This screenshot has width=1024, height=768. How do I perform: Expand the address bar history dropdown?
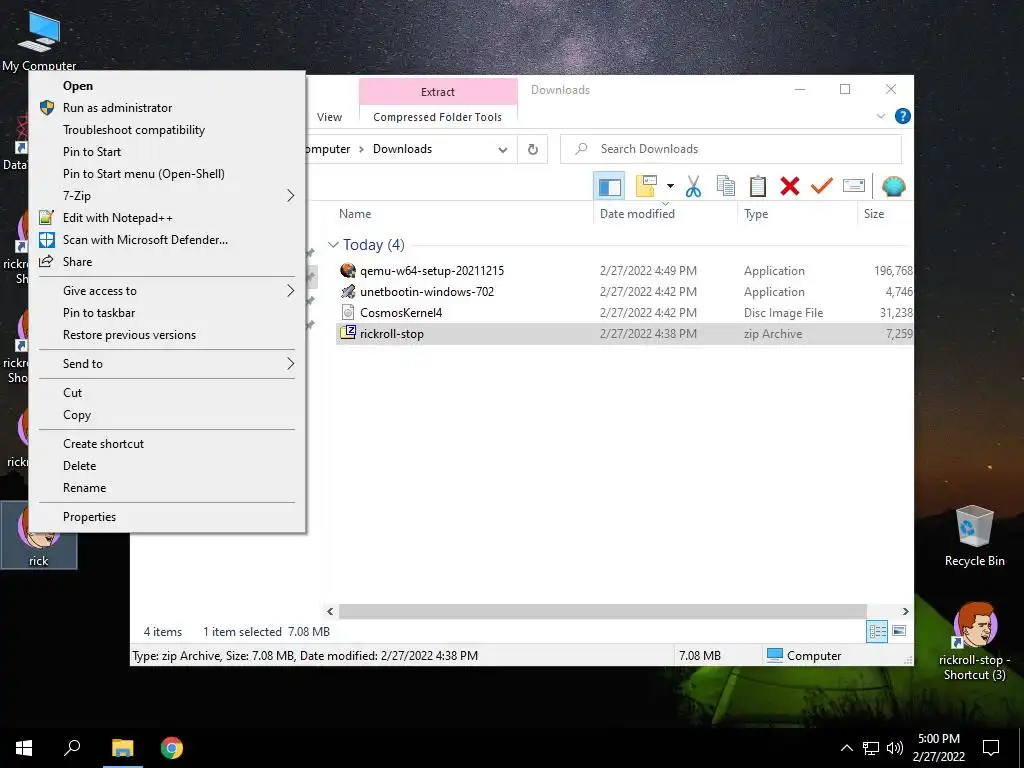502,150
